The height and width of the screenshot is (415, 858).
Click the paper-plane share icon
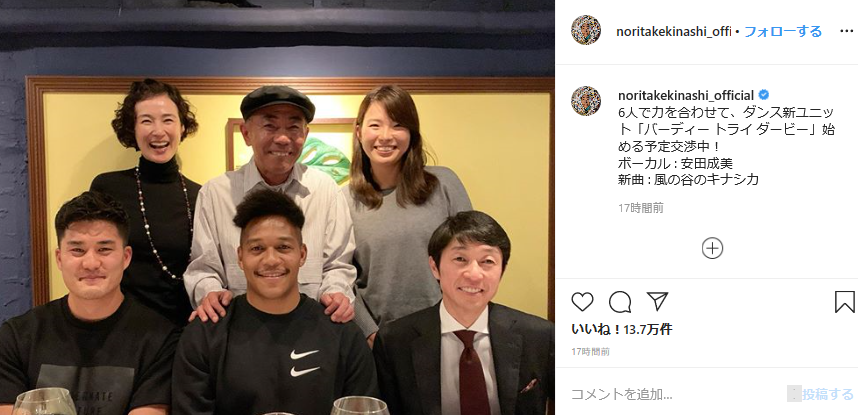click(x=657, y=301)
